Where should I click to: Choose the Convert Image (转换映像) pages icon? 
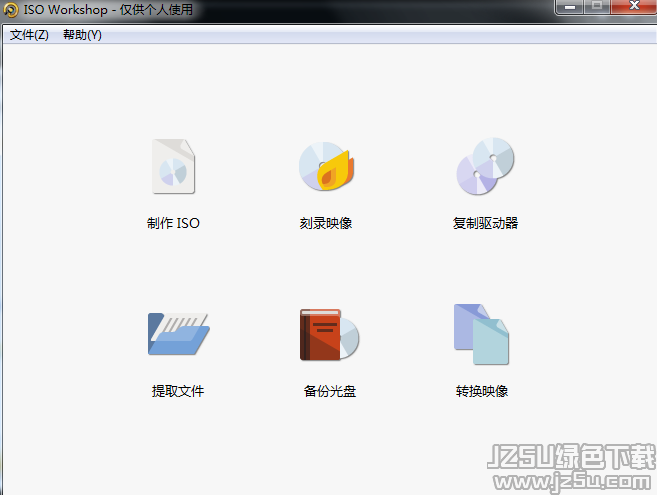481,334
